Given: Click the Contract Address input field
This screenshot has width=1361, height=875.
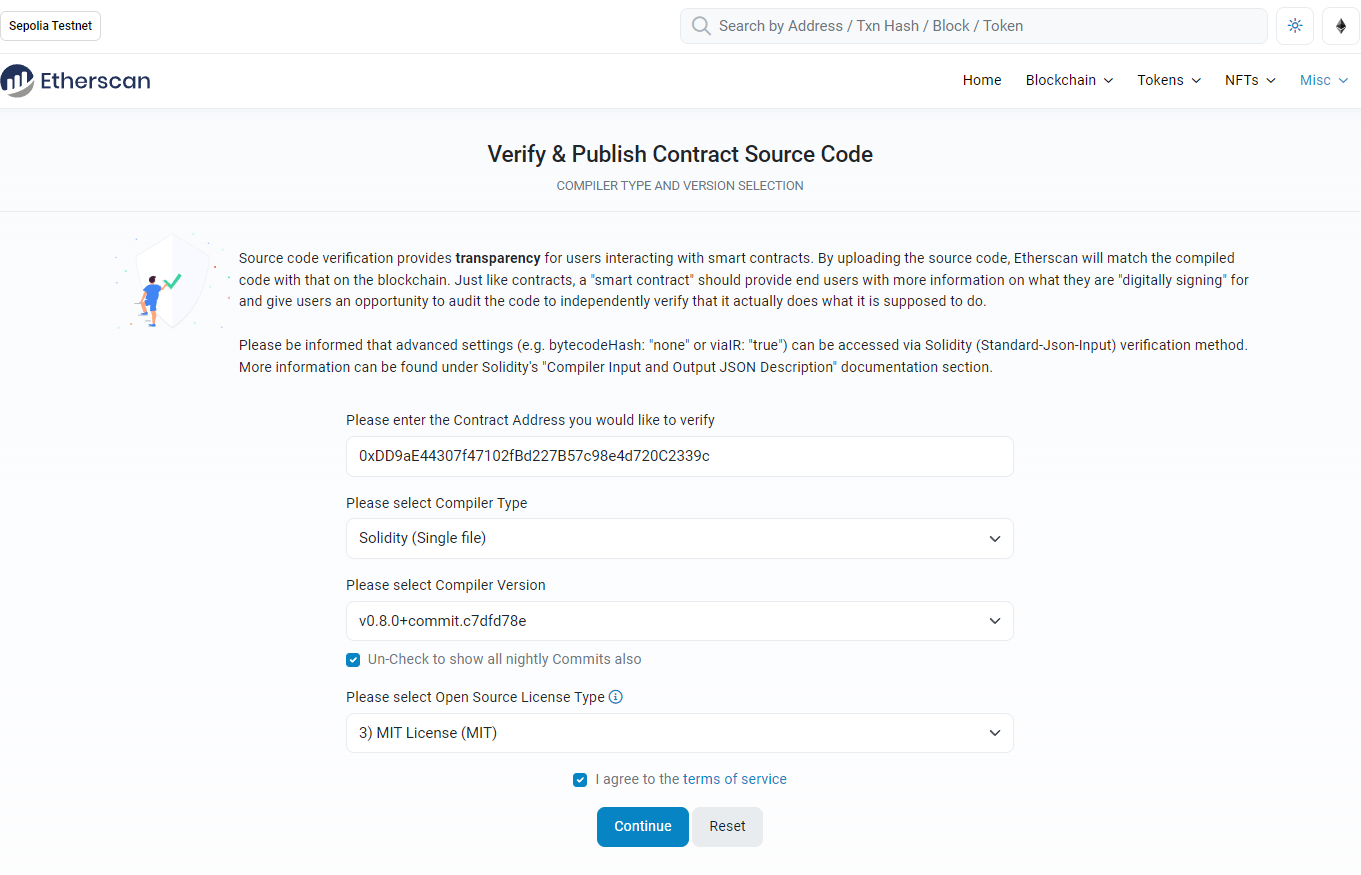Looking at the screenshot, I should (x=680, y=456).
